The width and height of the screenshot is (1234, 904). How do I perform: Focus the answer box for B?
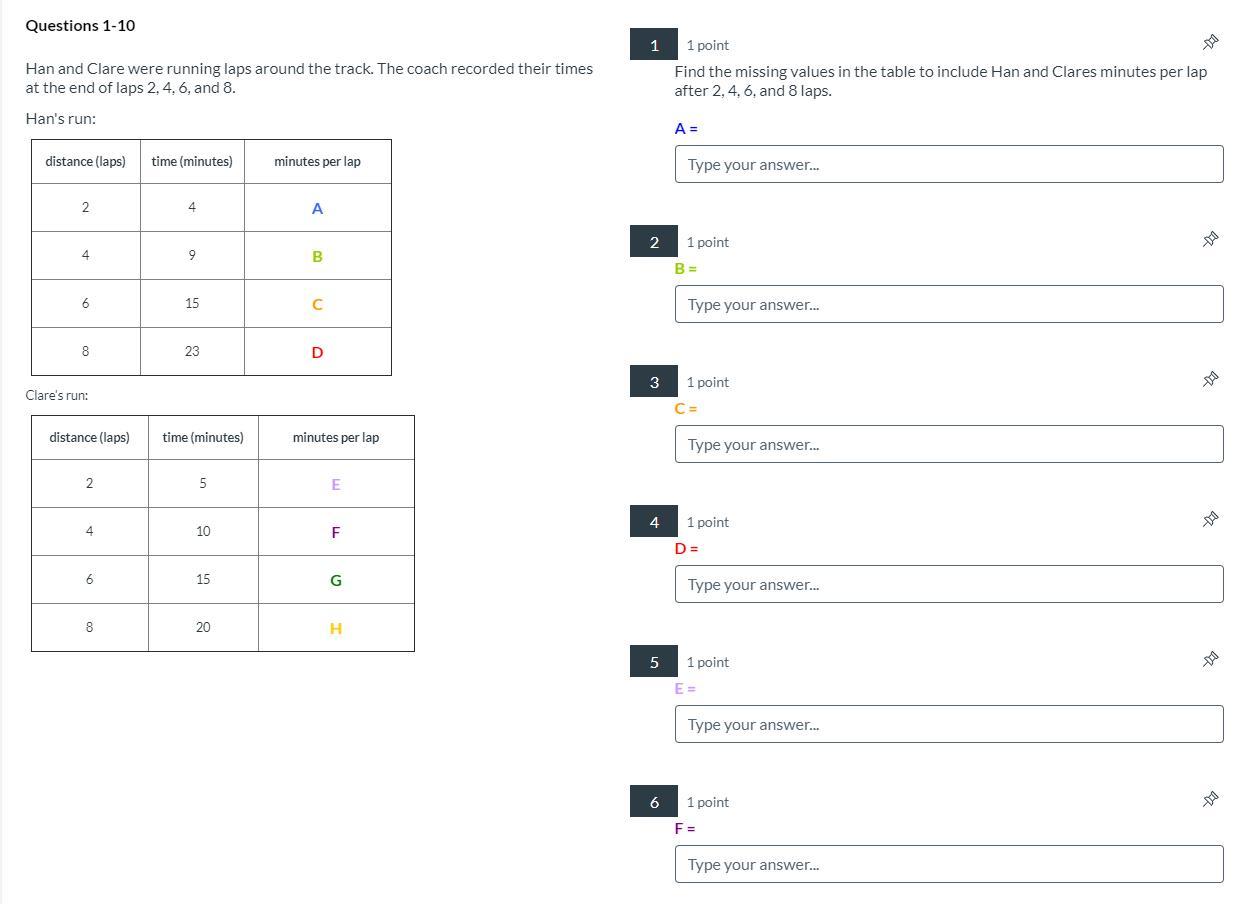coord(948,304)
